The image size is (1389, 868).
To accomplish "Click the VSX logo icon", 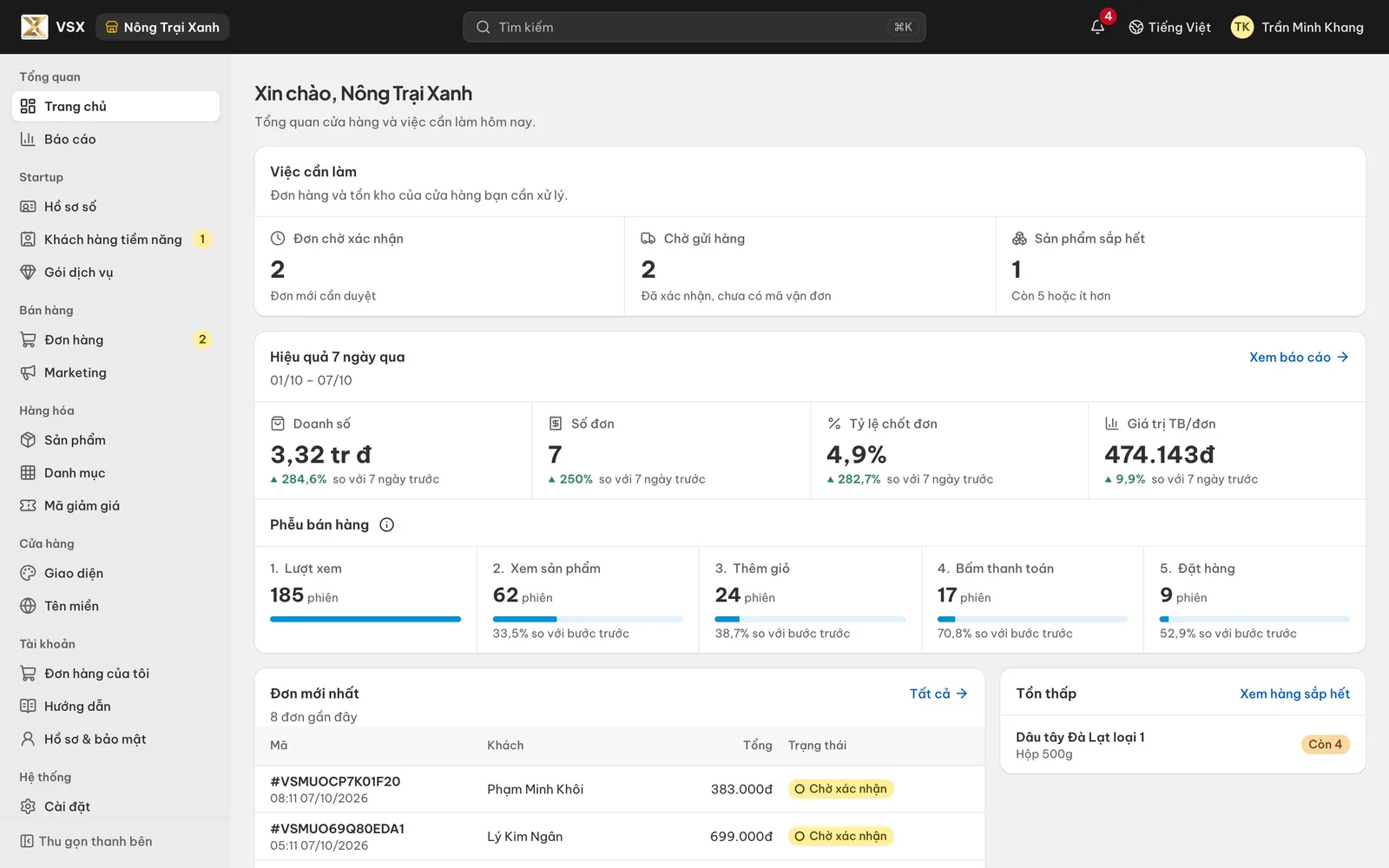I will (x=34, y=27).
